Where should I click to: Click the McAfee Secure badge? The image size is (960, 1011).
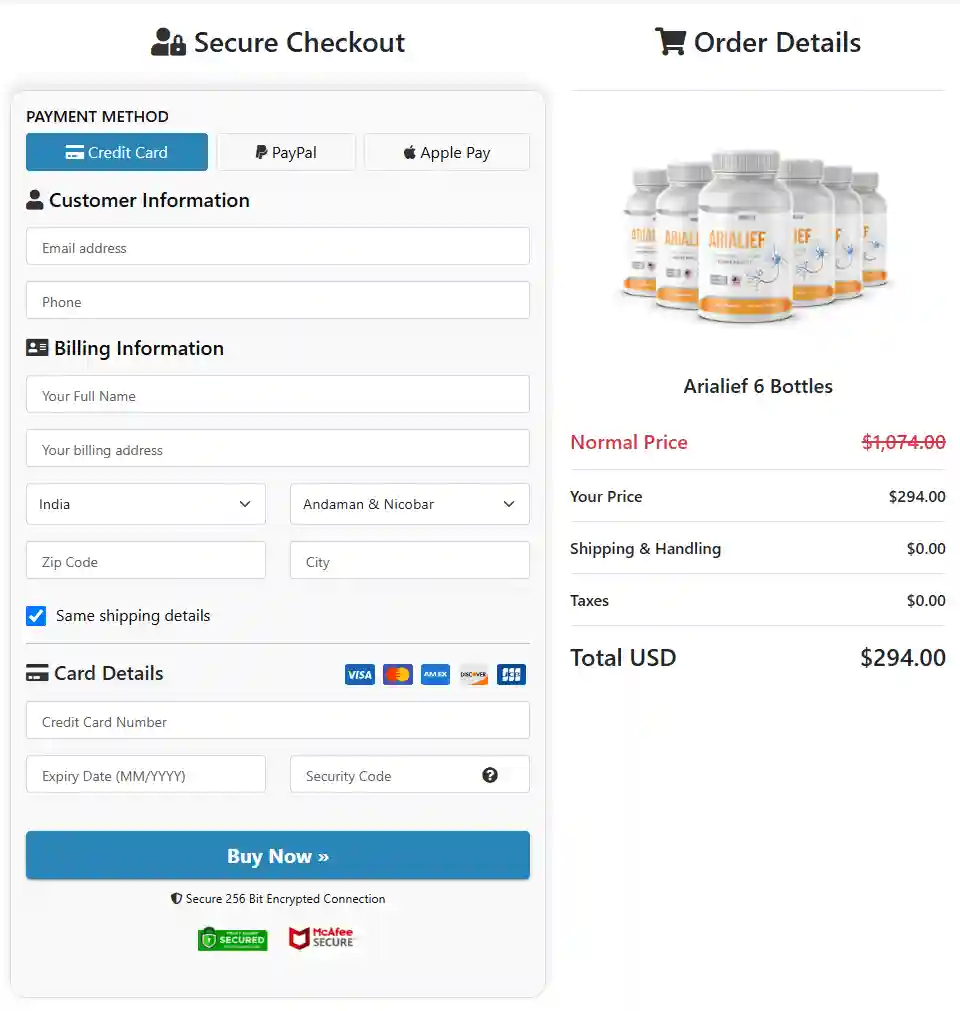tap(322, 938)
